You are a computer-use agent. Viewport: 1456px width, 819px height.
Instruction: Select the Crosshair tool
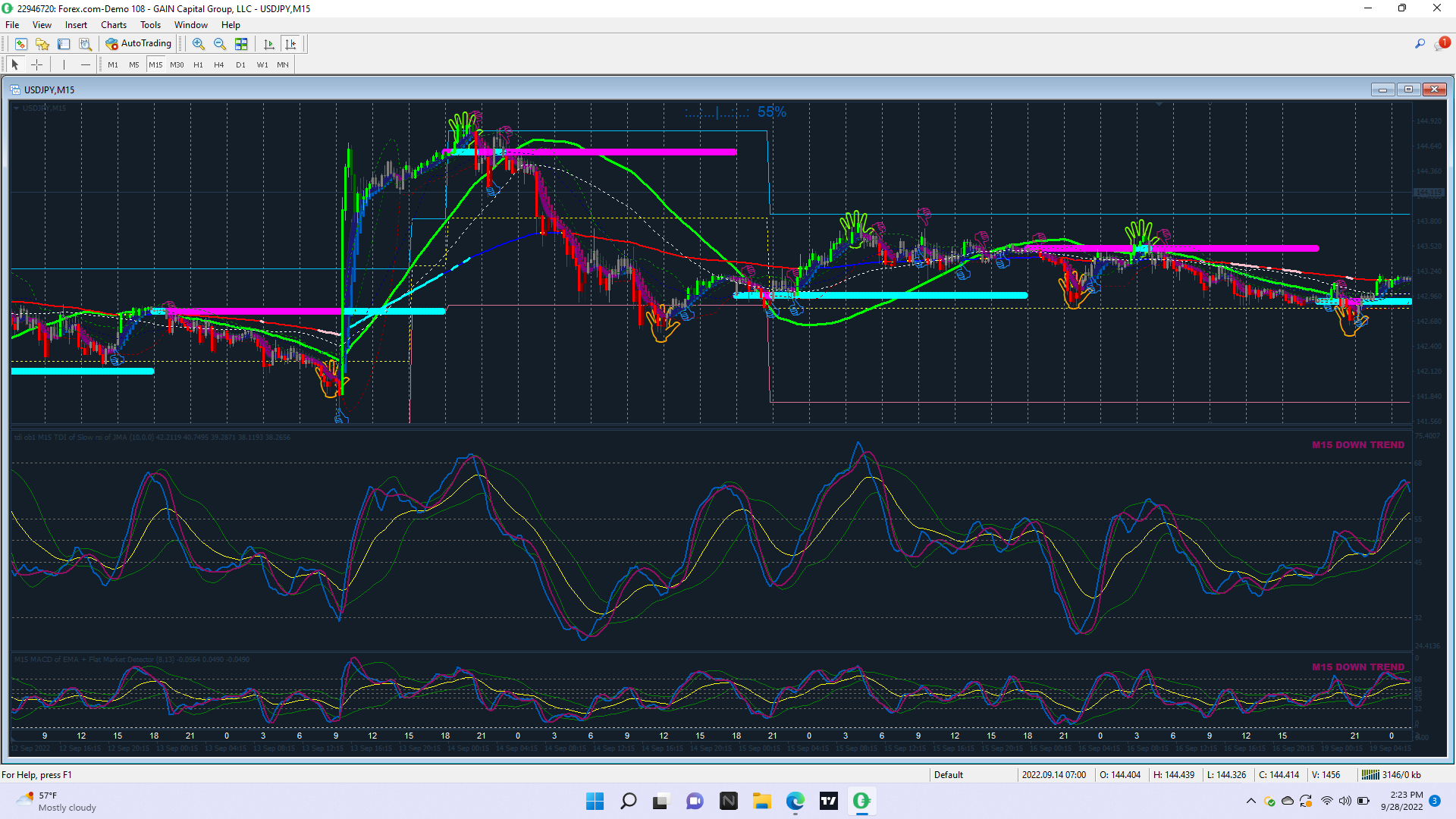point(36,64)
